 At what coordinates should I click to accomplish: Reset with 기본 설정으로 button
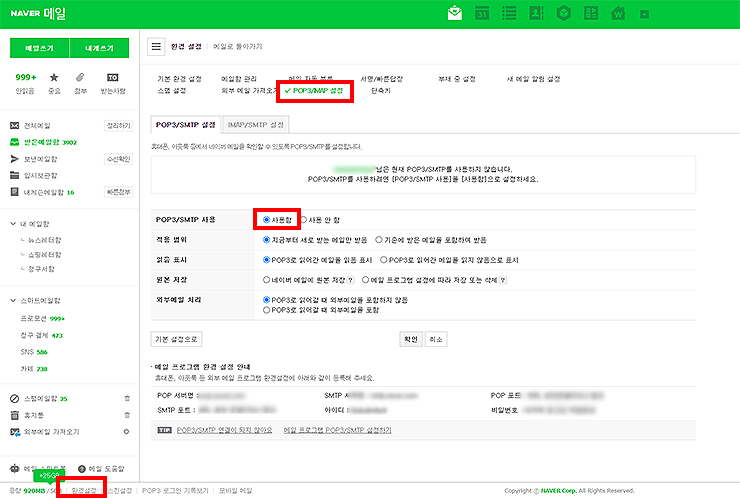pyautogui.click(x=177, y=339)
